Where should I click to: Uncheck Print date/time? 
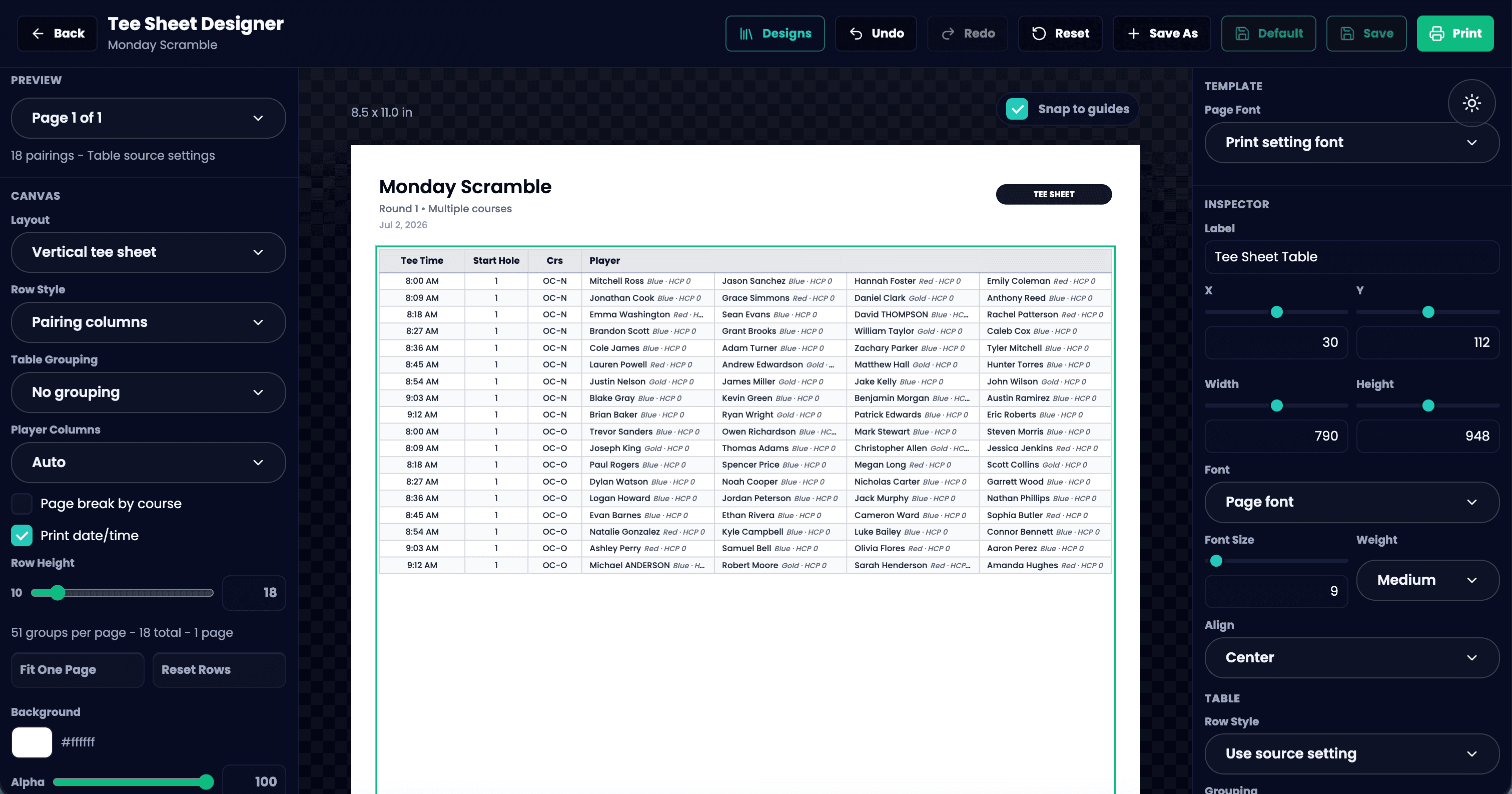tap(22, 536)
